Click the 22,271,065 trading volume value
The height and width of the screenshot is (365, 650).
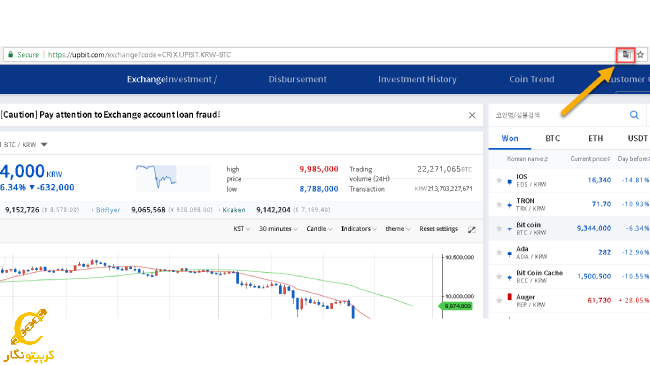pos(439,169)
